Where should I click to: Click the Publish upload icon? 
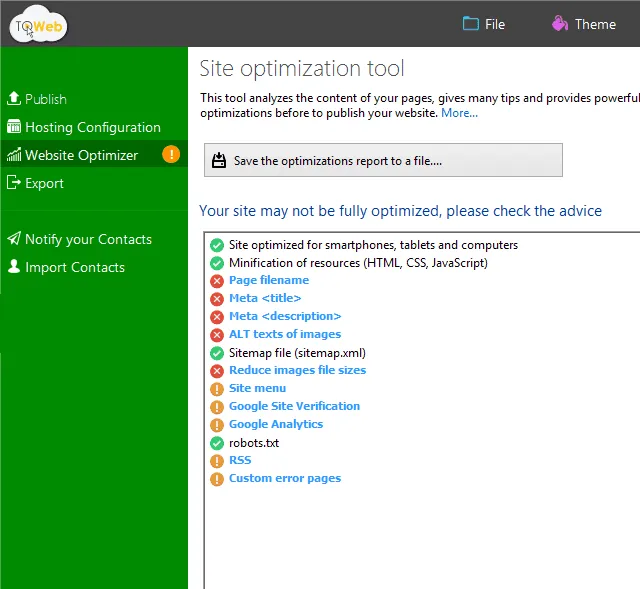coord(14,99)
